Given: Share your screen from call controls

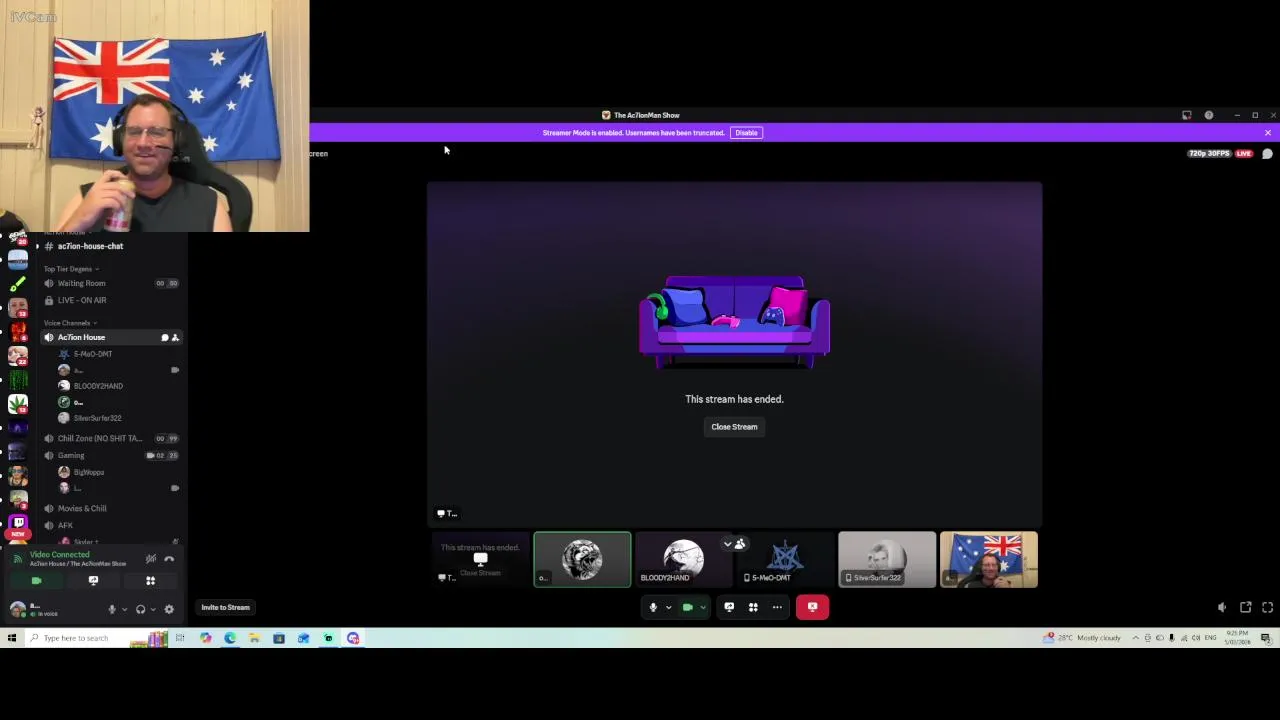Looking at the screenshot, I should (x=729, y=607).
